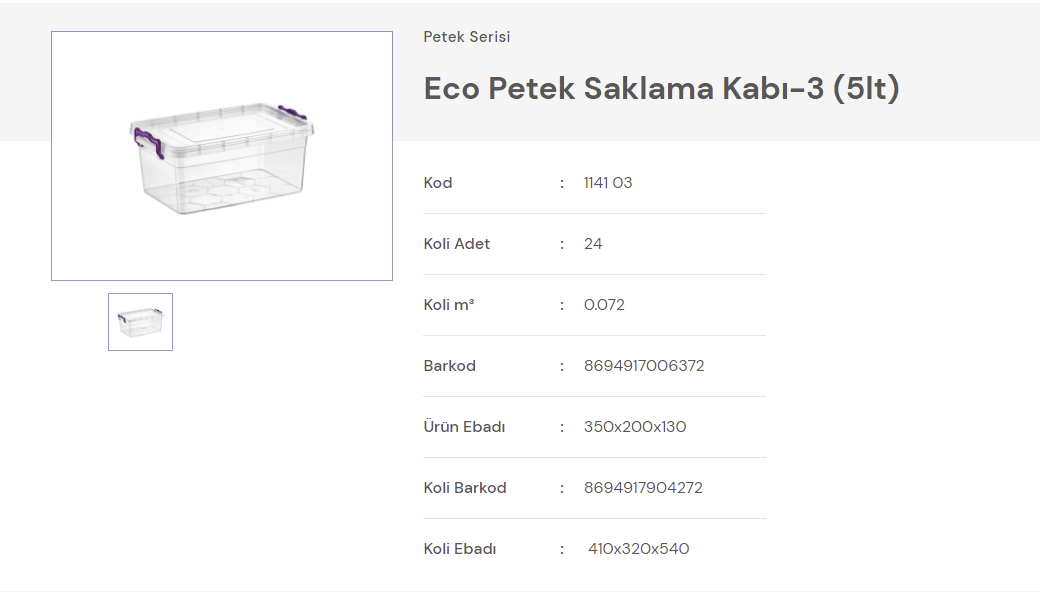Click the Koli m³ label

(449, 305)
